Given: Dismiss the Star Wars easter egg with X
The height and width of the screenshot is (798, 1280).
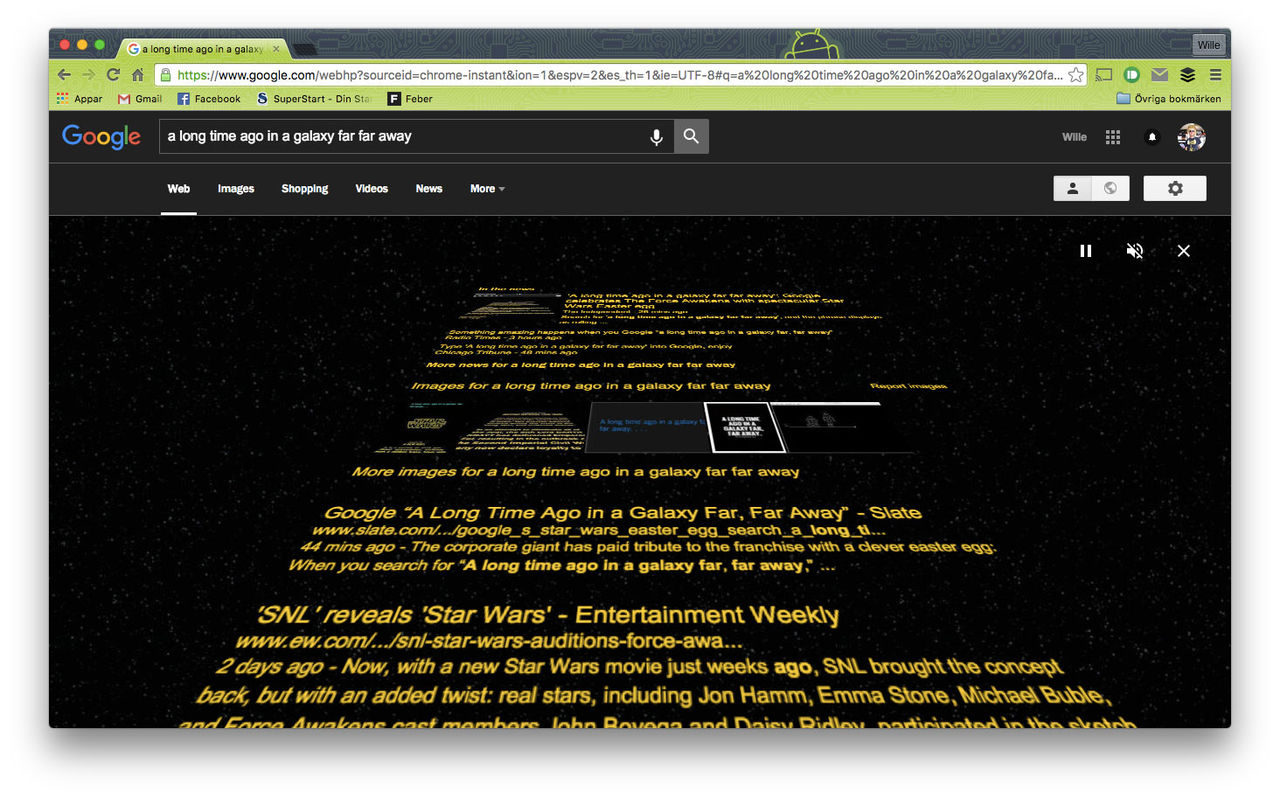Looking at the screenshot, I should (1184, 250).
